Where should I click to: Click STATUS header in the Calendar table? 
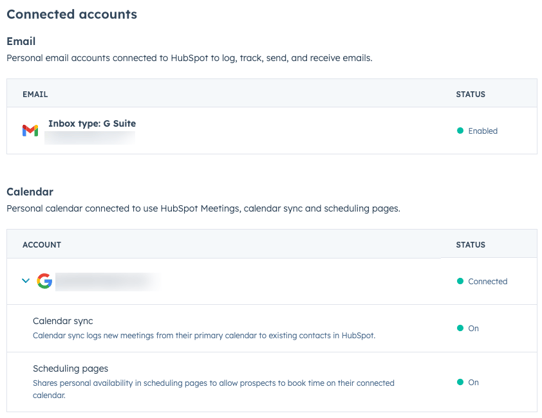(x=470, y=245)
